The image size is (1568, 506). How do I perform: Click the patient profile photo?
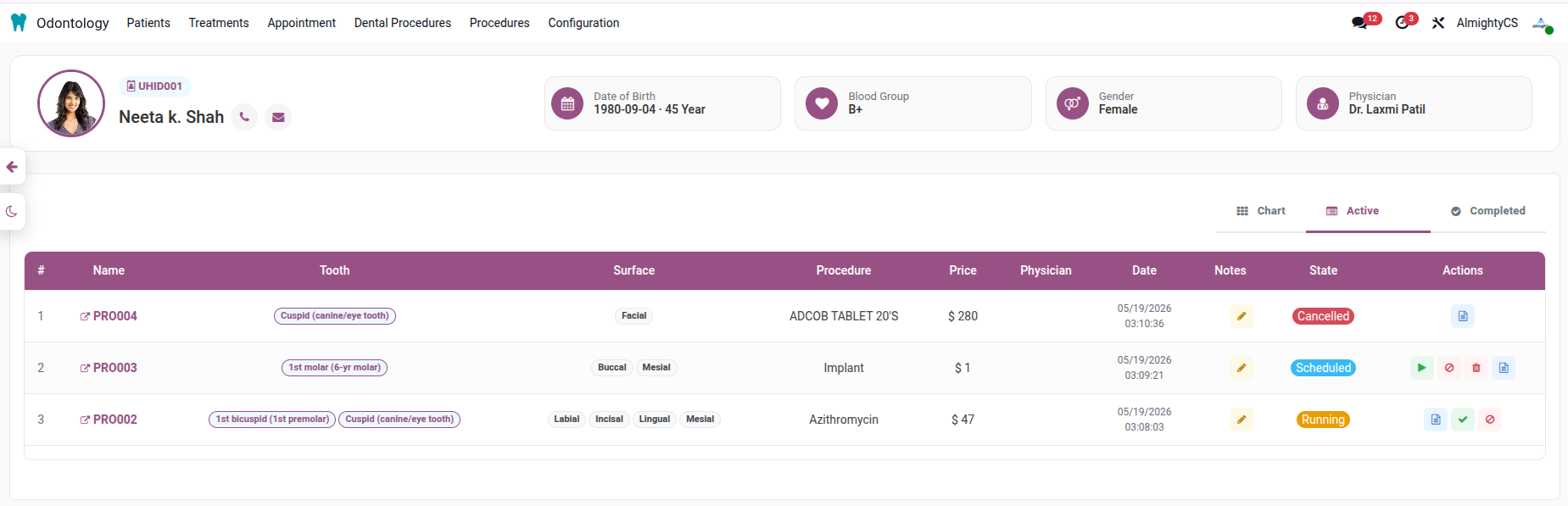point(71,103)
